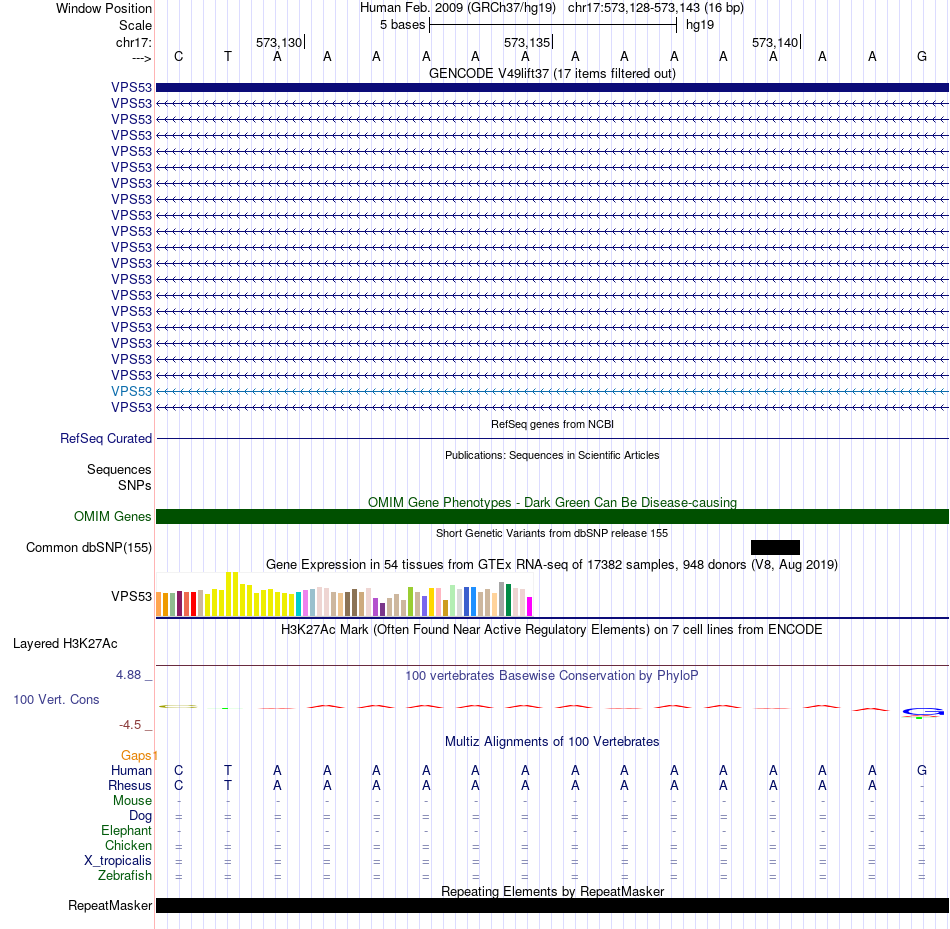Click the 'X_tropicalis' alignment row label

pyautogui.click(x=118, y=861)
